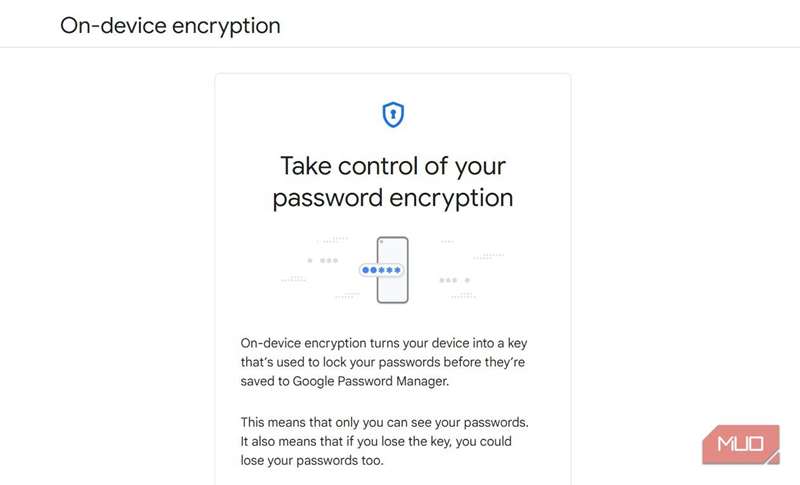The height and width of the screenshot is (485, 800).
Task: Click the "lose your passwords too" text
Action: 313,461
